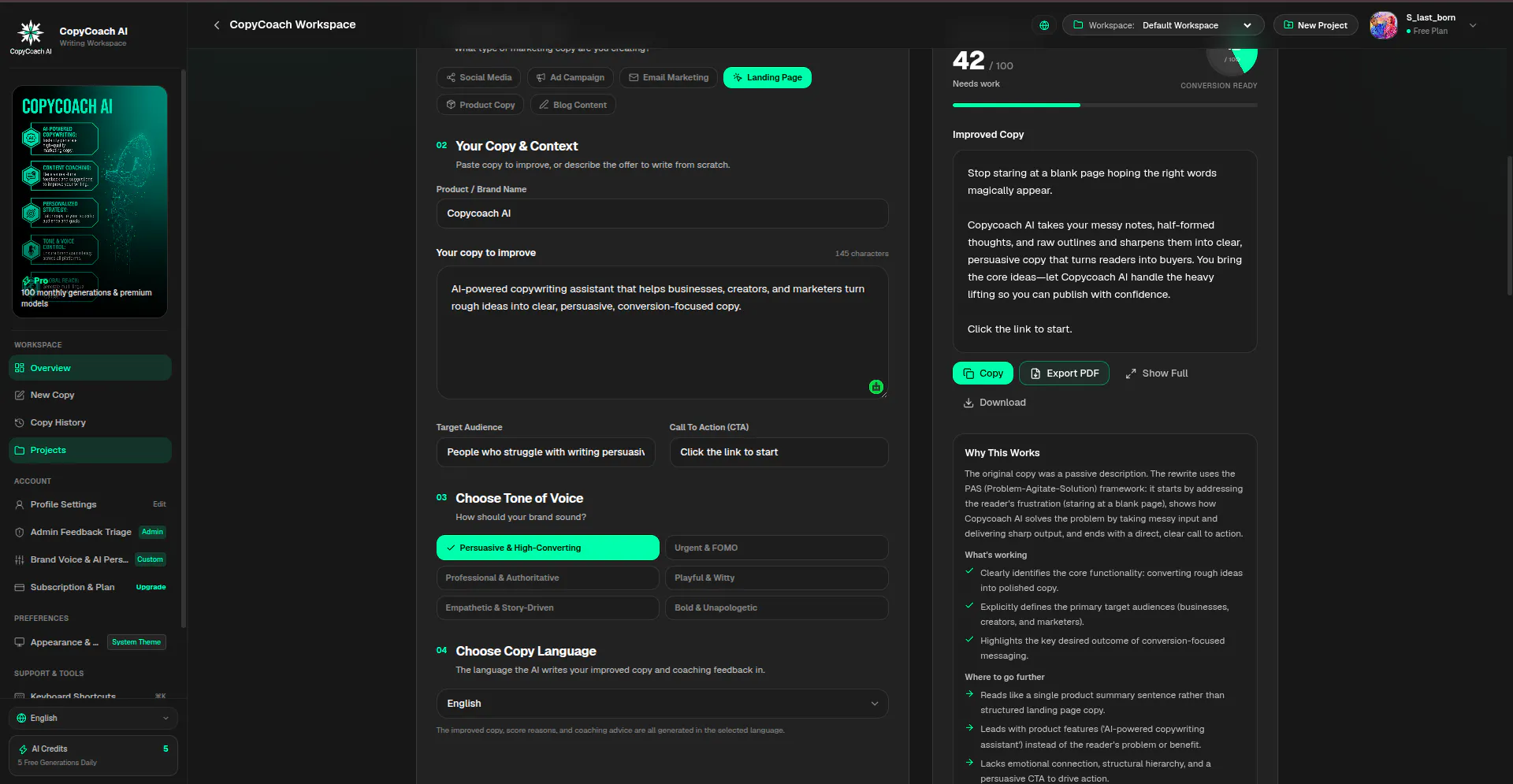
Task: Select the Email Marketing copy type
Action: tap(668, 77)
